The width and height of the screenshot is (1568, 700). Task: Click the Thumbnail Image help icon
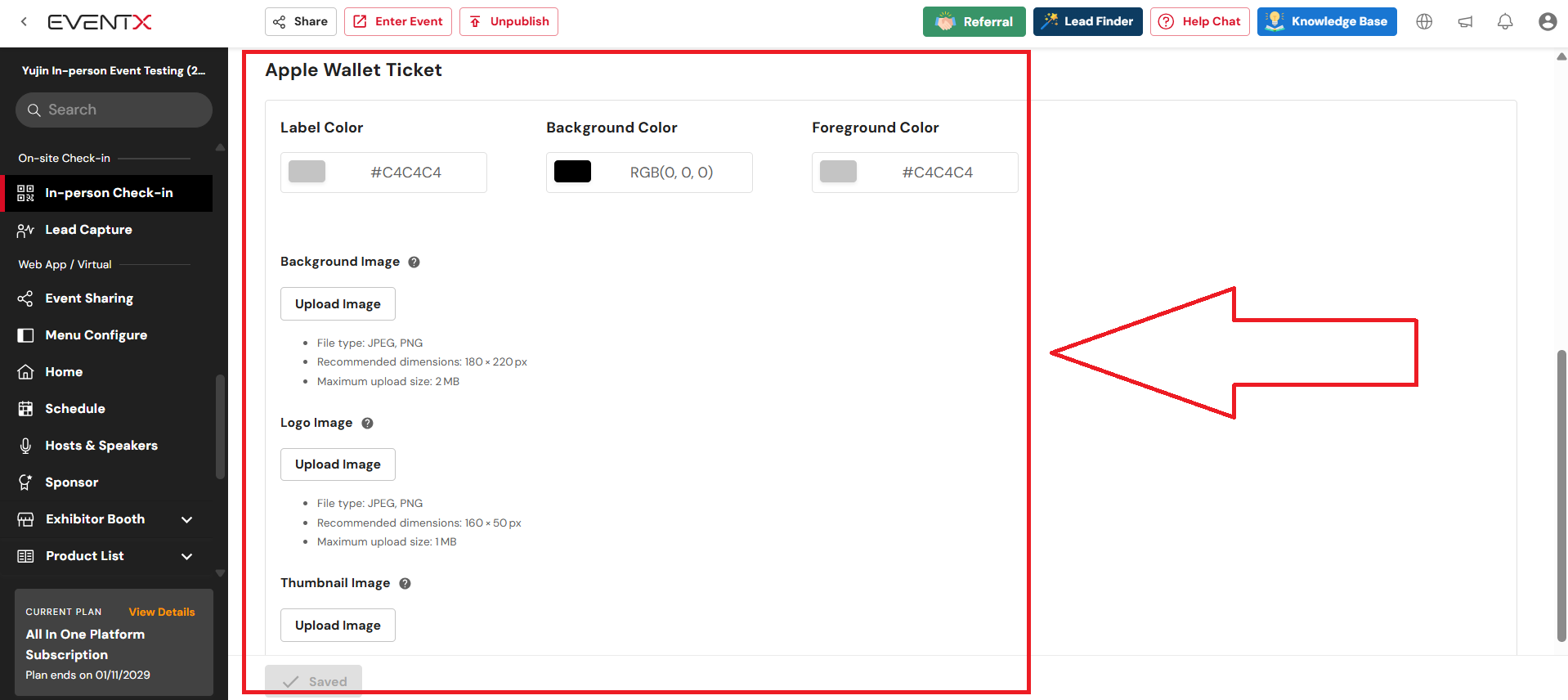(x=405, y=584)
